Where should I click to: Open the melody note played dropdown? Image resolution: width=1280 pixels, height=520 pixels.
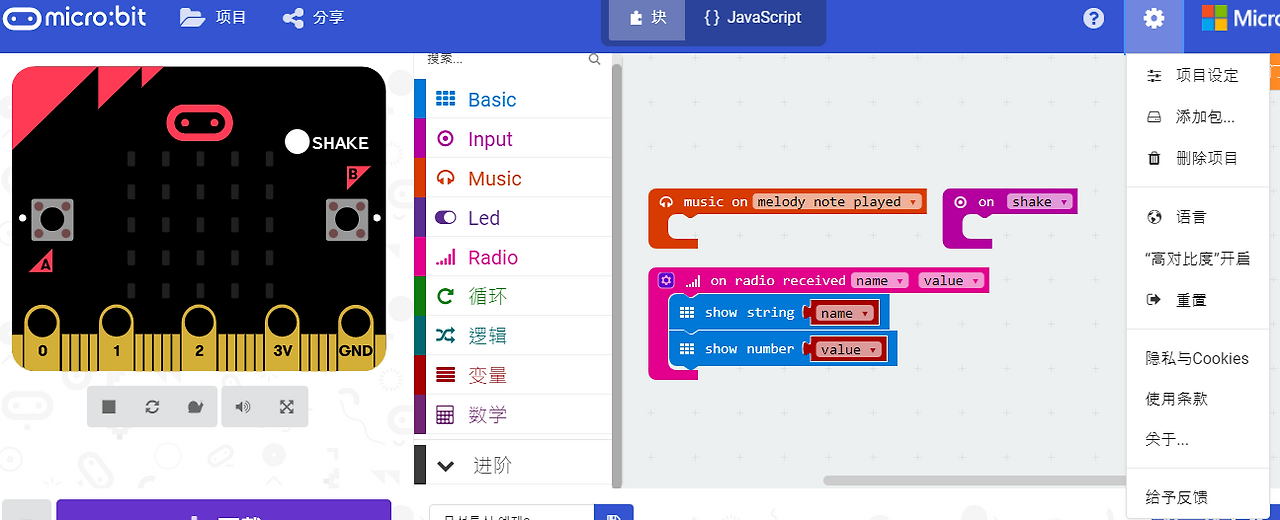(x=835, y=201)
